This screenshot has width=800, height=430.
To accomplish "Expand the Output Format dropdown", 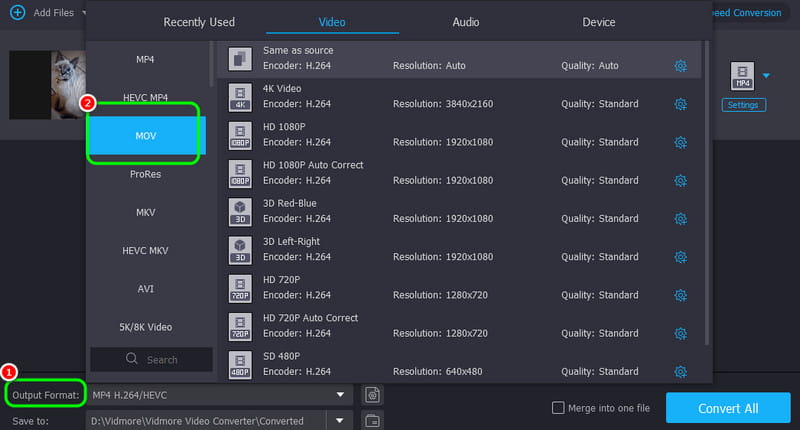I will click(x=341, y=395).
